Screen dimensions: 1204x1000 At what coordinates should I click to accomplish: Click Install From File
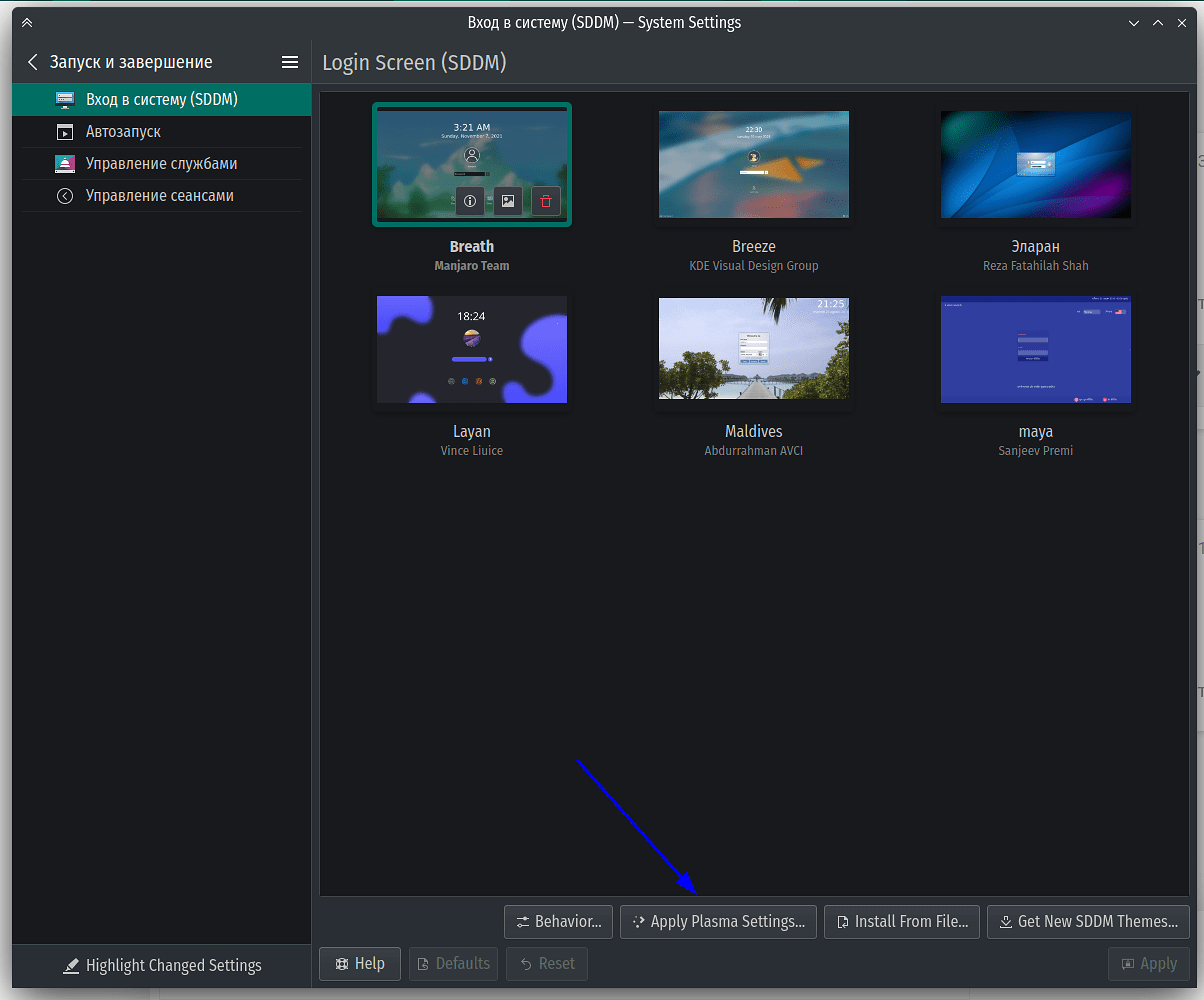coord(901,921)
